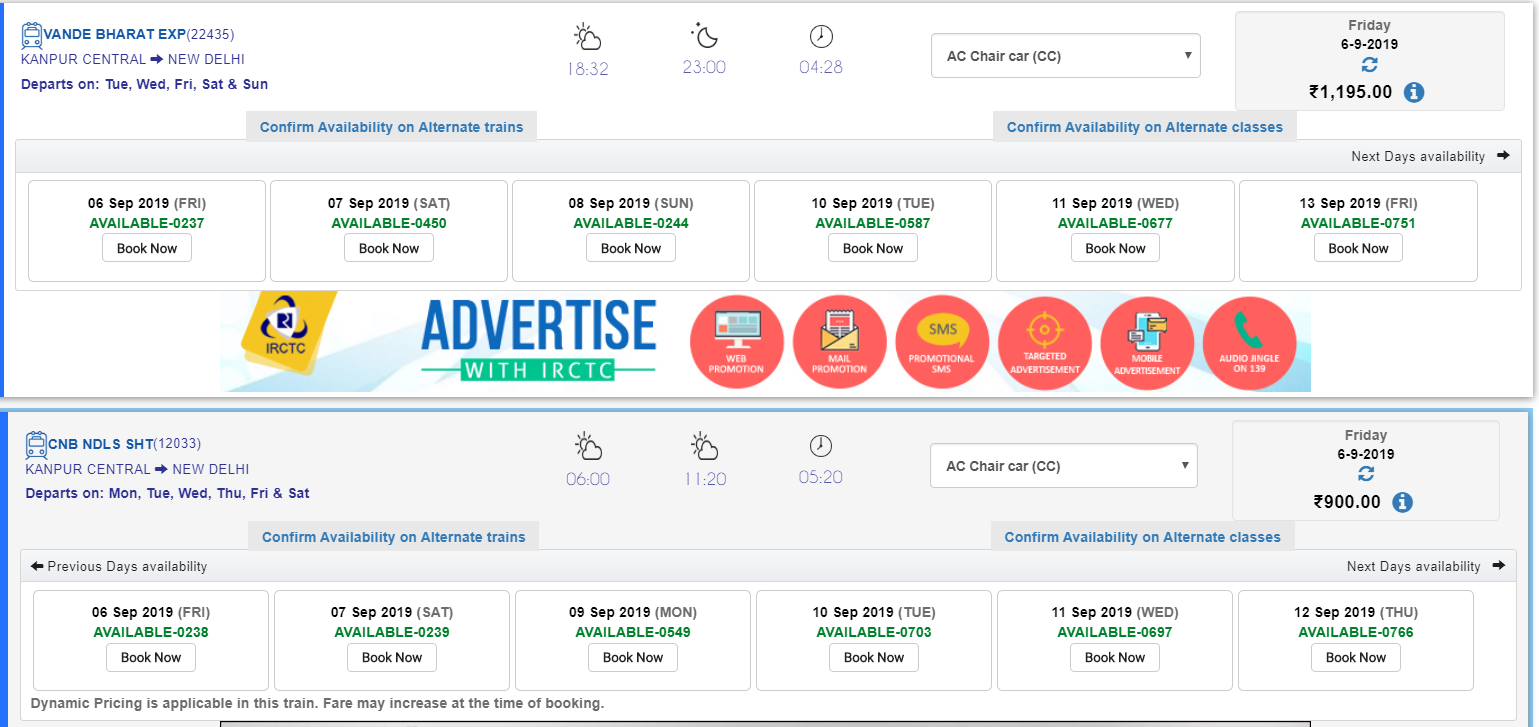Book Vande Bharat for 08 Sep 2019
The height and width of the screenshot is (727, 1539).
(631, 248)
